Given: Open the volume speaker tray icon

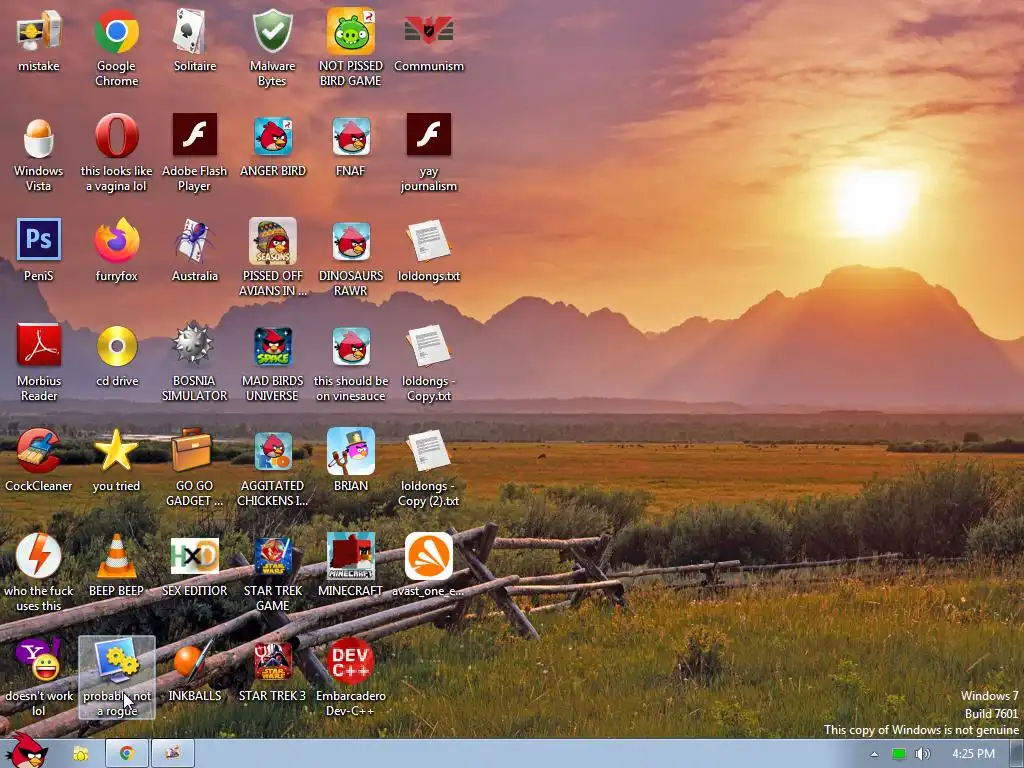Looking at the screenshot, I should (922, 754).
